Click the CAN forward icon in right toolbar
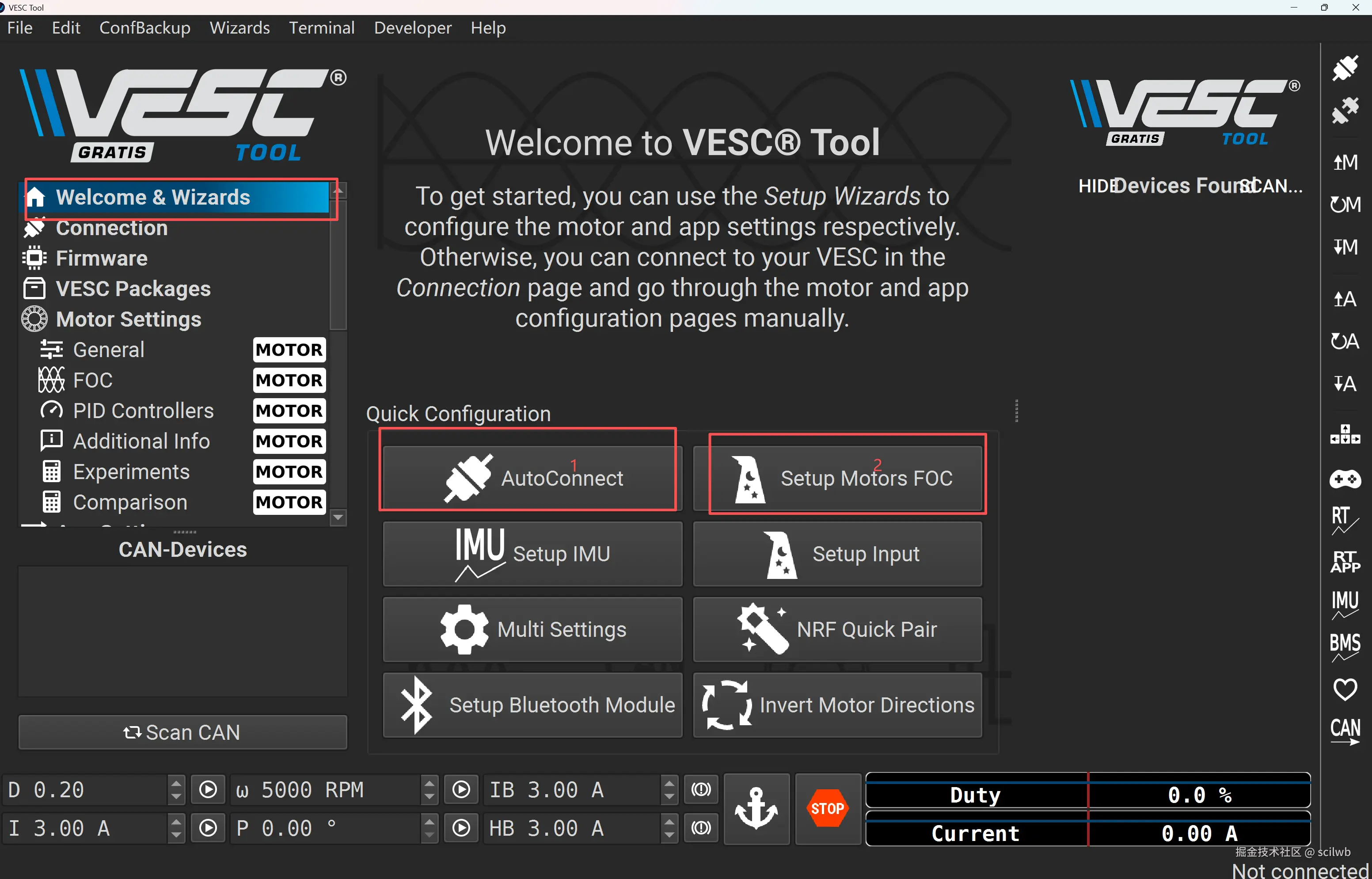Screen dimensions: 1372x879 (1345, 731)
